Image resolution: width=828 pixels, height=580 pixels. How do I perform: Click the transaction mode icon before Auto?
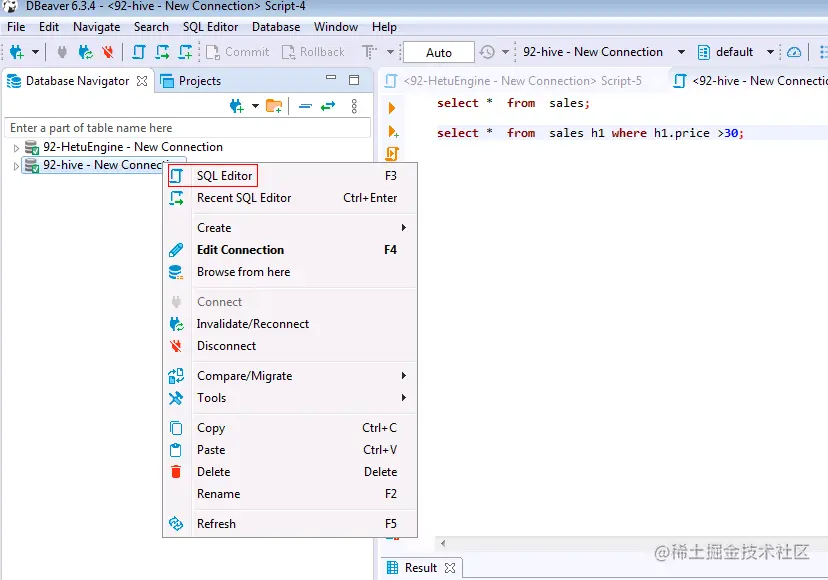(369, 52)
